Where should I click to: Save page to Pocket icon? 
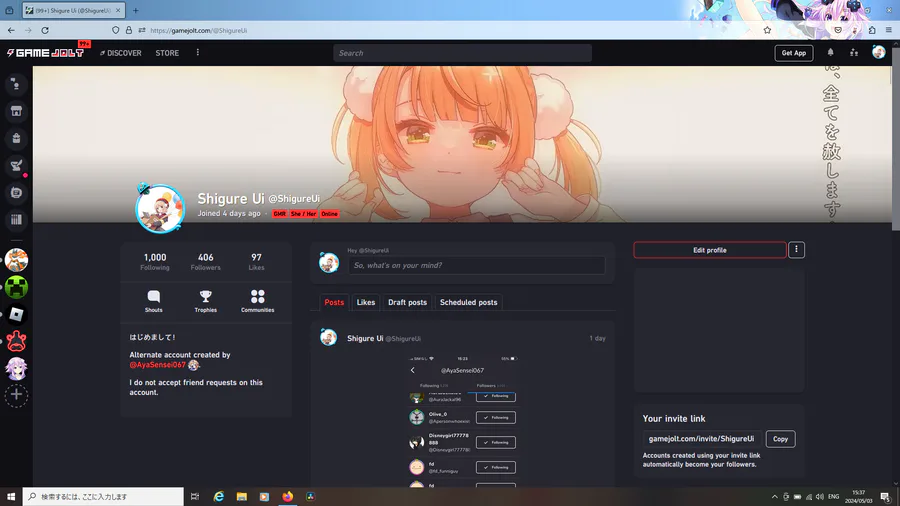tap(838, 30)
